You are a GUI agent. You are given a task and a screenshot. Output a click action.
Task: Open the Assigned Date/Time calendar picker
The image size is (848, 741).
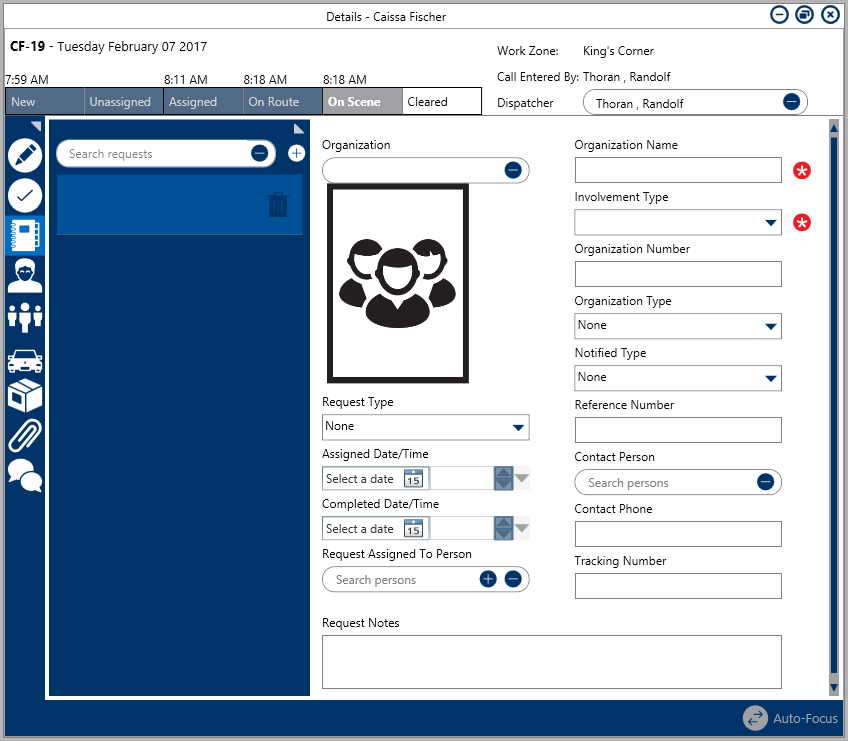point(413,479)
